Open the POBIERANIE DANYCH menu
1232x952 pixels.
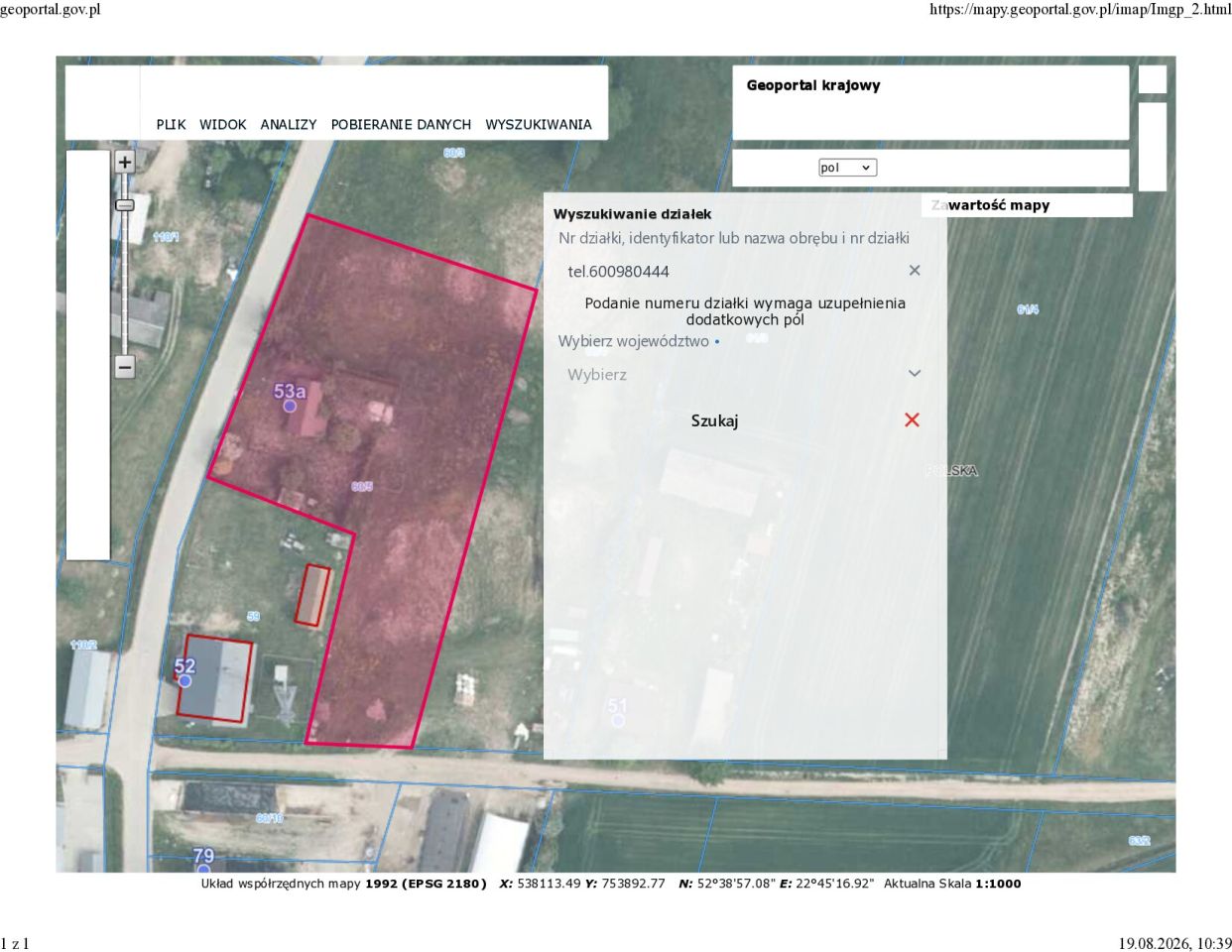401,124
